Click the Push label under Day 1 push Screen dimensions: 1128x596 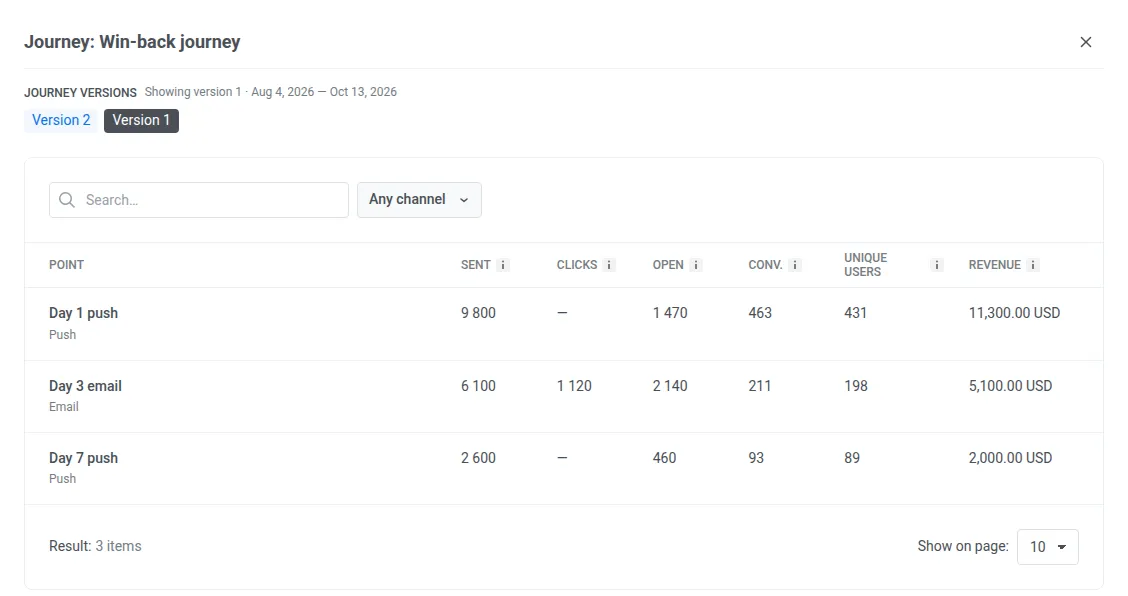[62, 335]
